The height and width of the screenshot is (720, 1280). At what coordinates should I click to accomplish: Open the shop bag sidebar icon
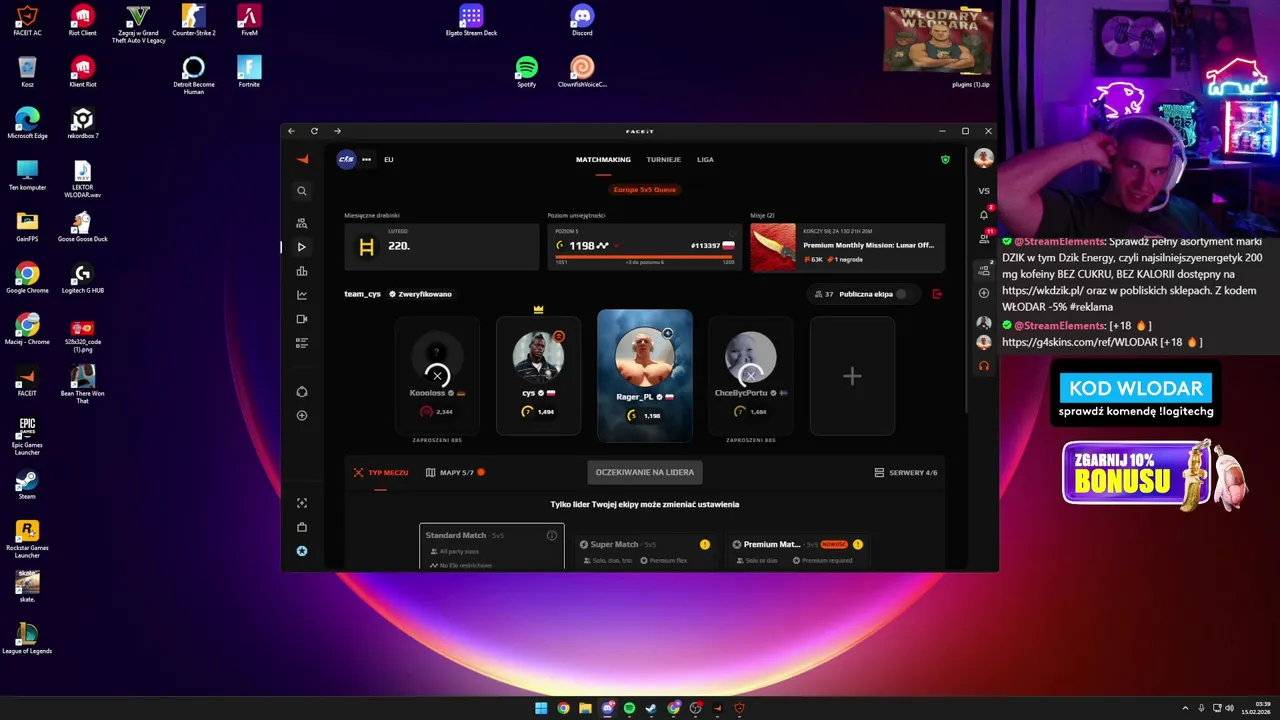point(302,527)
